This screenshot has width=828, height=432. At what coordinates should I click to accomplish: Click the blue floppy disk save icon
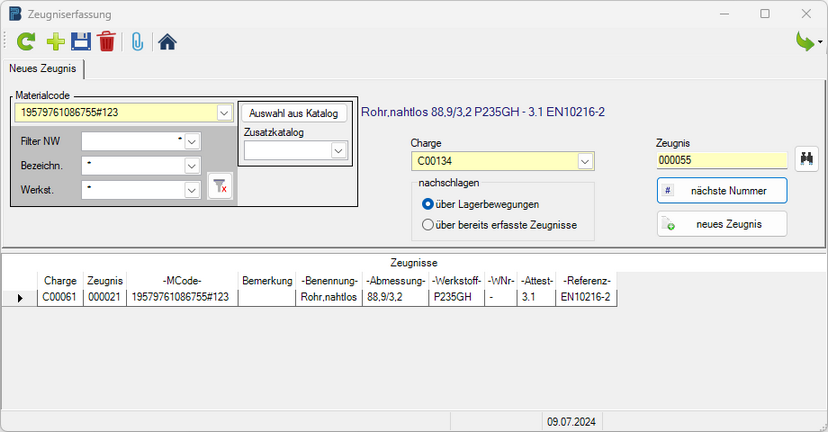[x=80, y=41]
